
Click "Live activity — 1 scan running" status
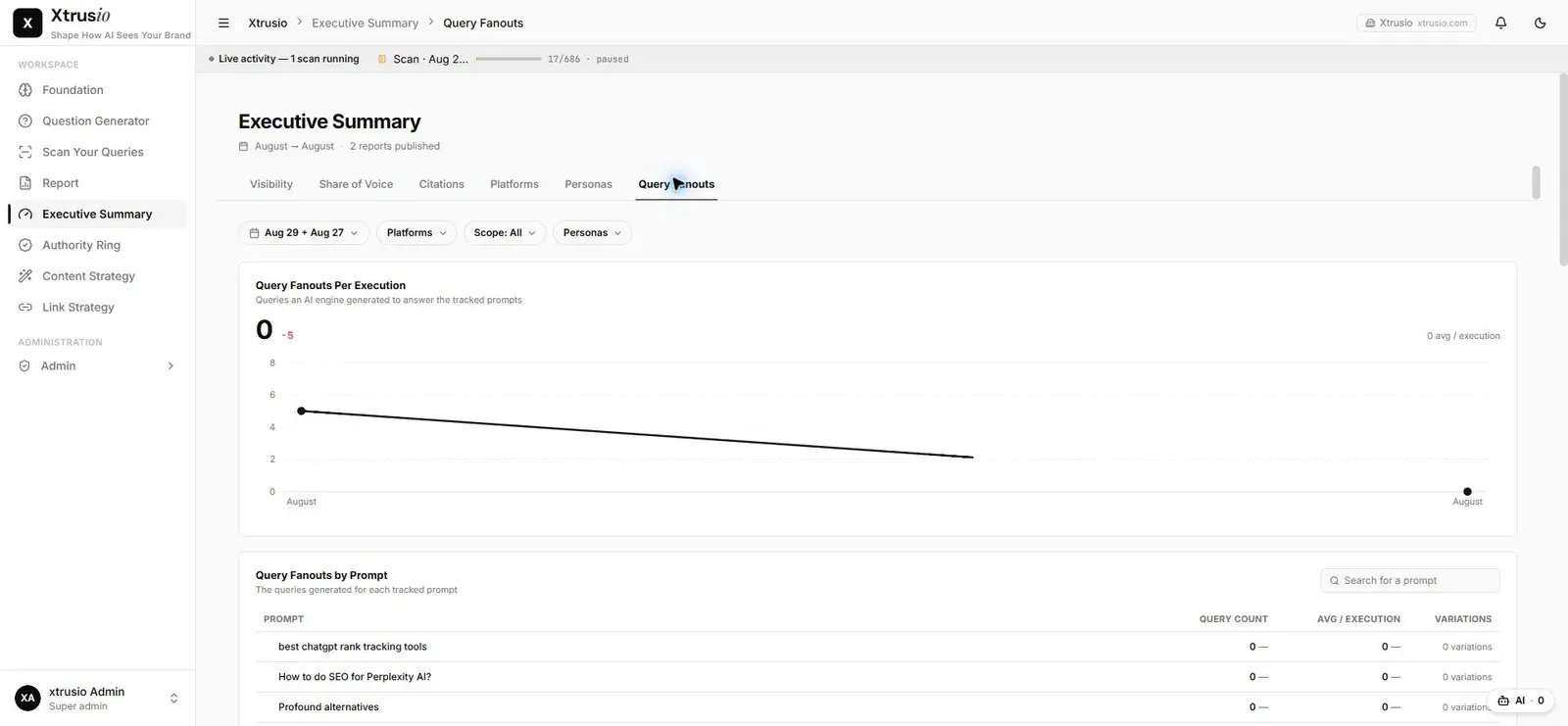point(284,59)
